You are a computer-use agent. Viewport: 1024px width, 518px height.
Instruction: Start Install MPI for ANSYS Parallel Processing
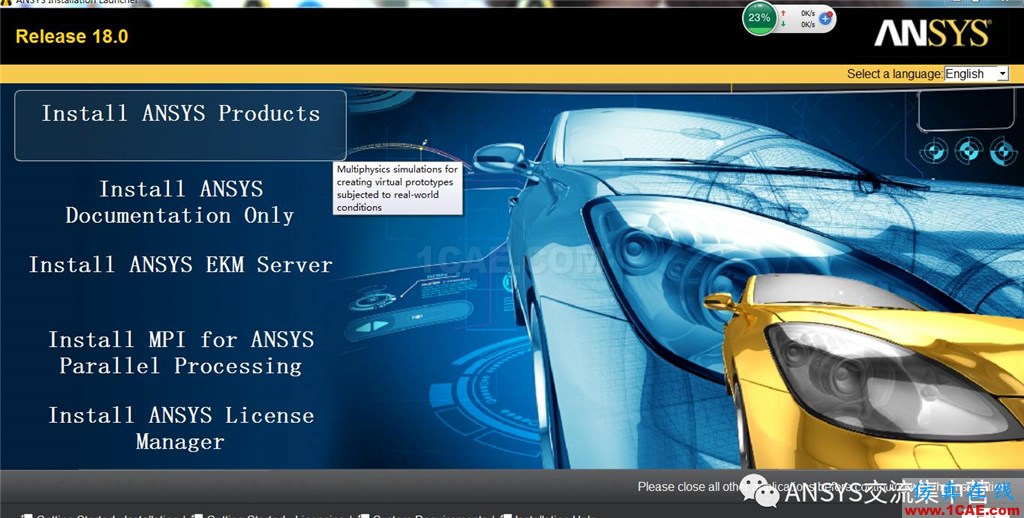point(180,353)
